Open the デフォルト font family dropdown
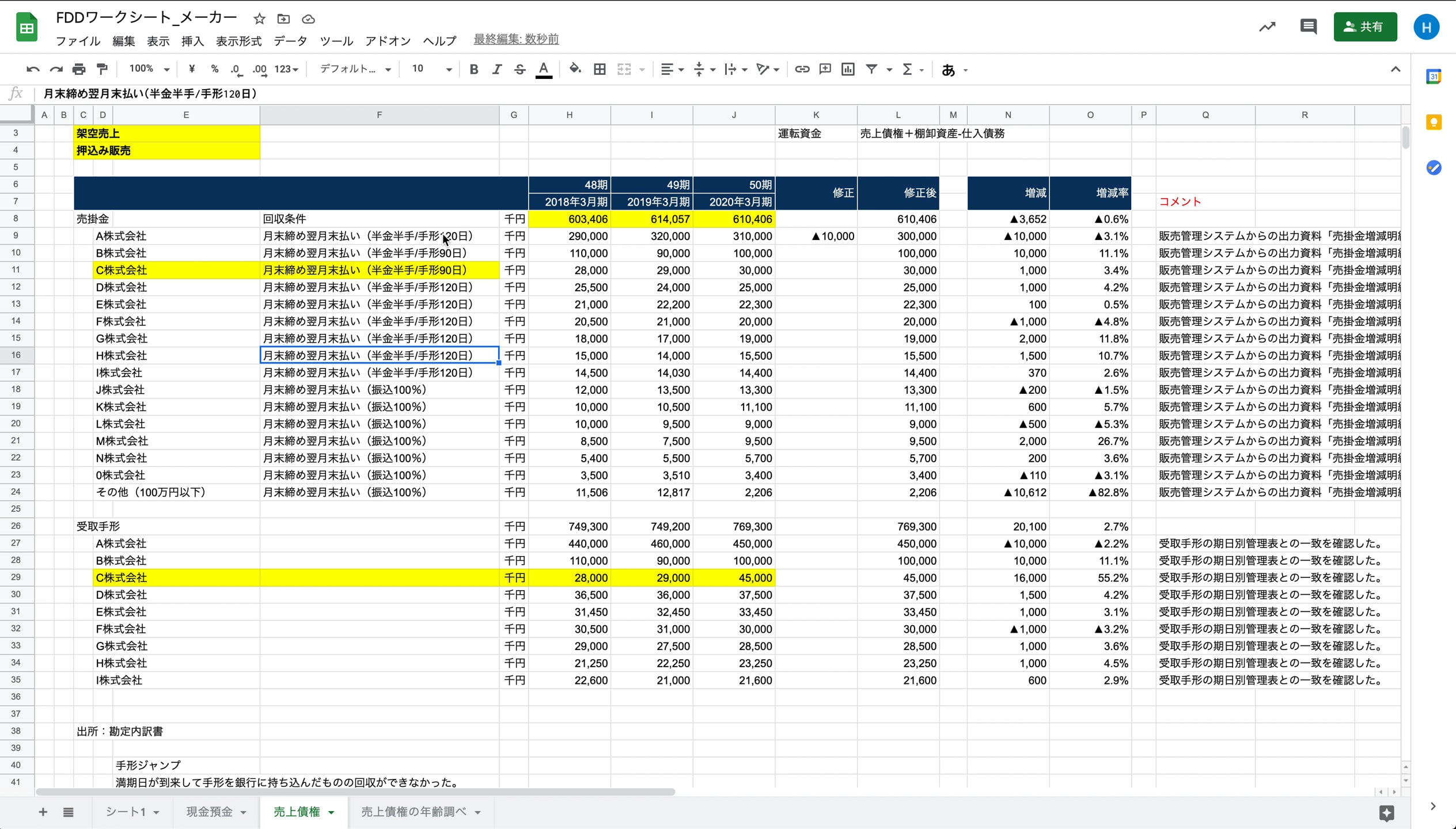 [355, 69]
